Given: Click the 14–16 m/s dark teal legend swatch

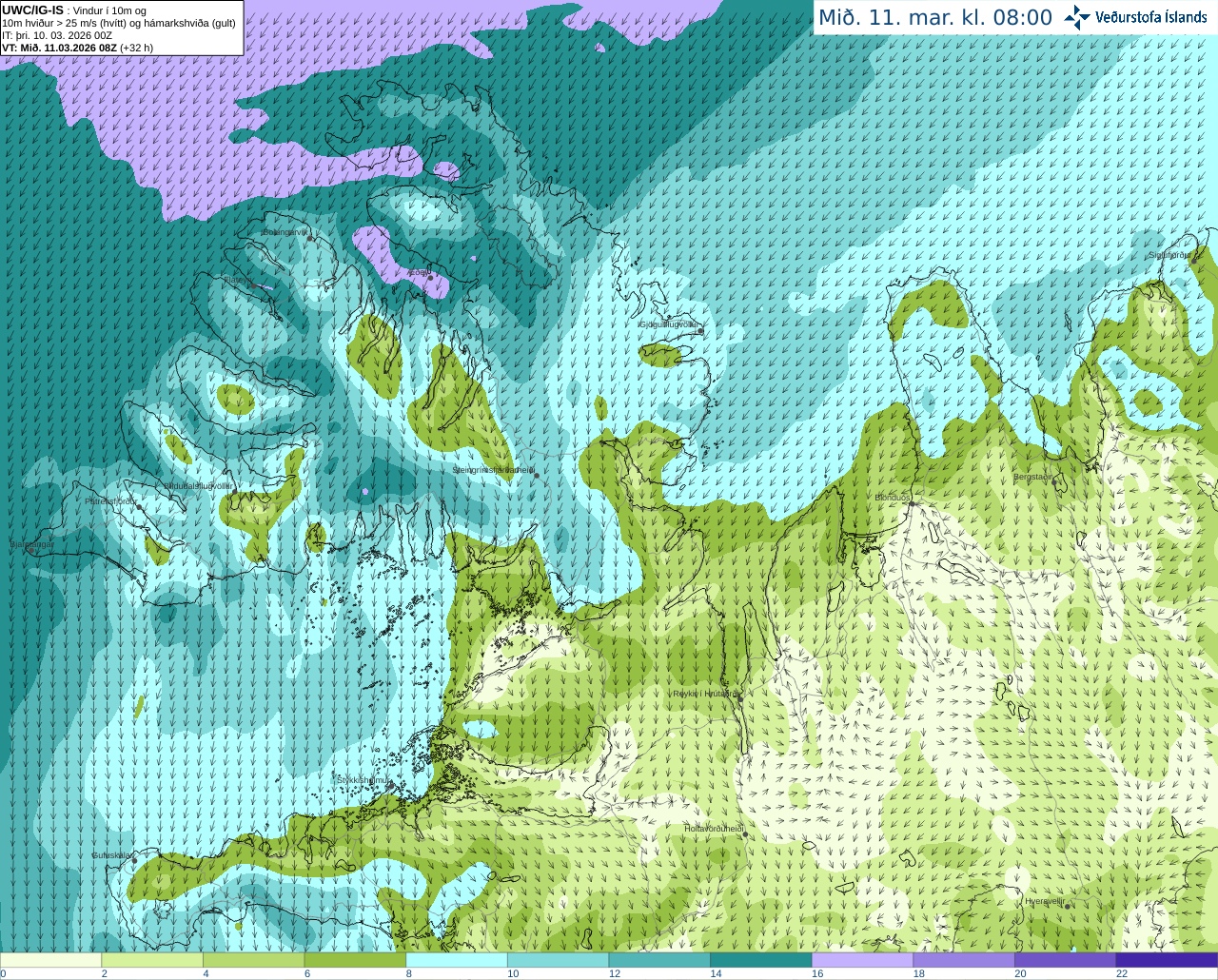Looking at the screenshot, I should (761, 960).
